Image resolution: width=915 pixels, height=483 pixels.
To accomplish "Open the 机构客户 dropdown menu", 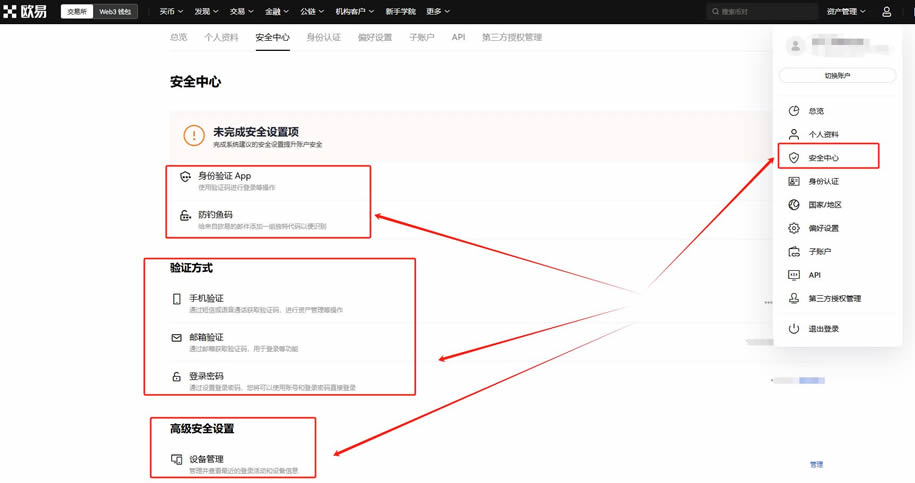I will click(355, 12).
